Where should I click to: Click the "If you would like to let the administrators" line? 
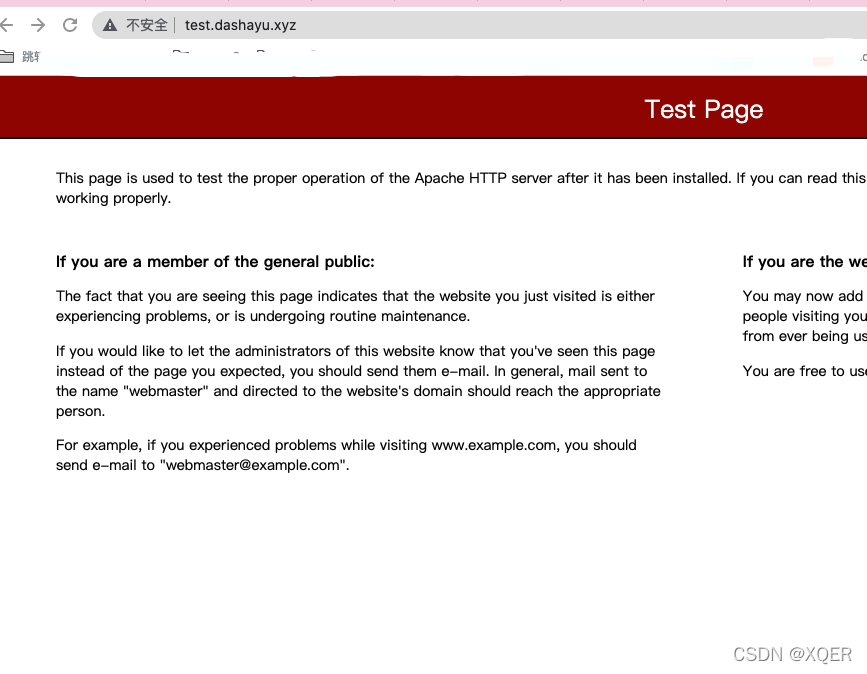[x=355, y=351]
